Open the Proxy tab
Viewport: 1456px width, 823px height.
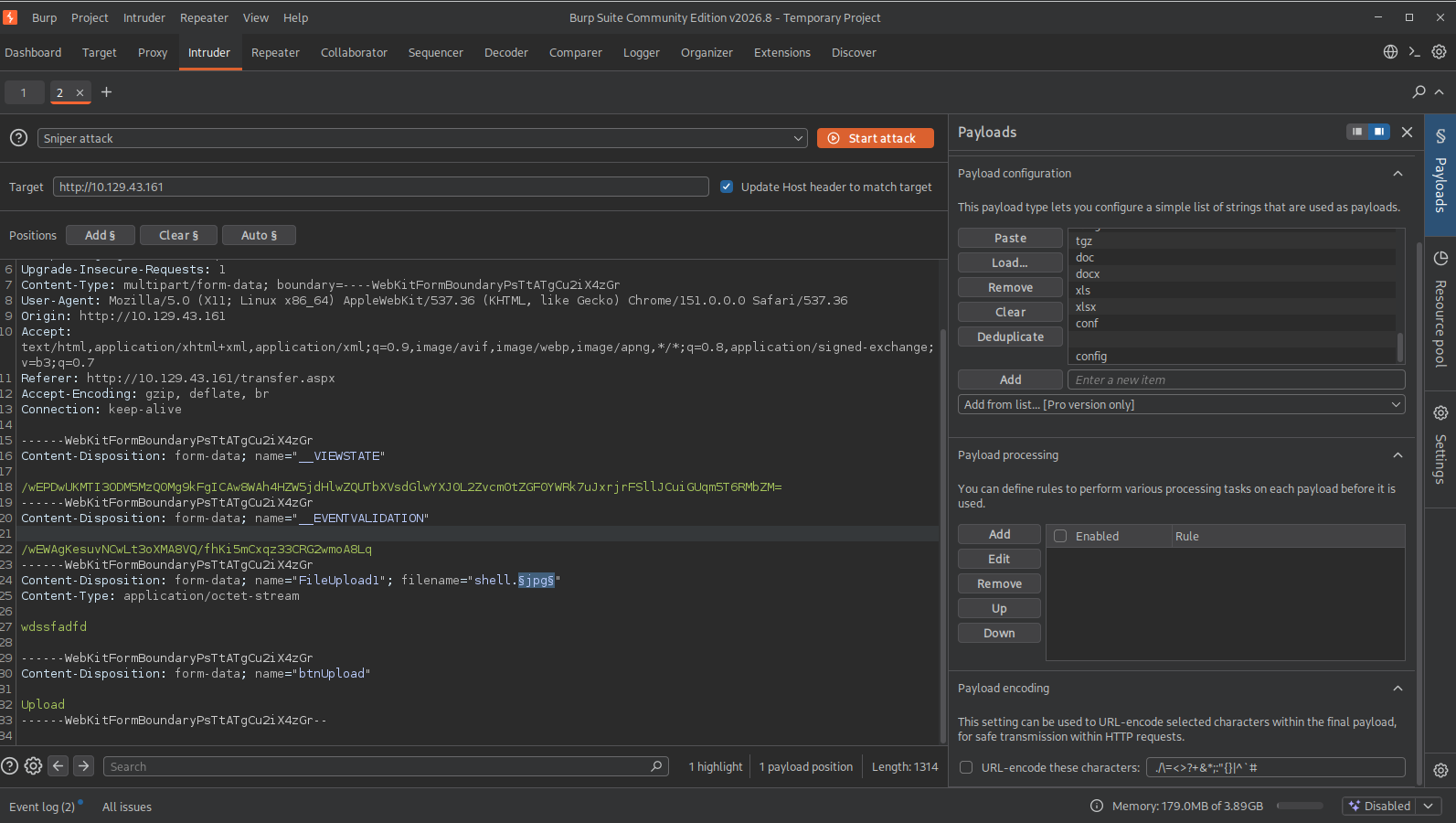pos(153,53)
